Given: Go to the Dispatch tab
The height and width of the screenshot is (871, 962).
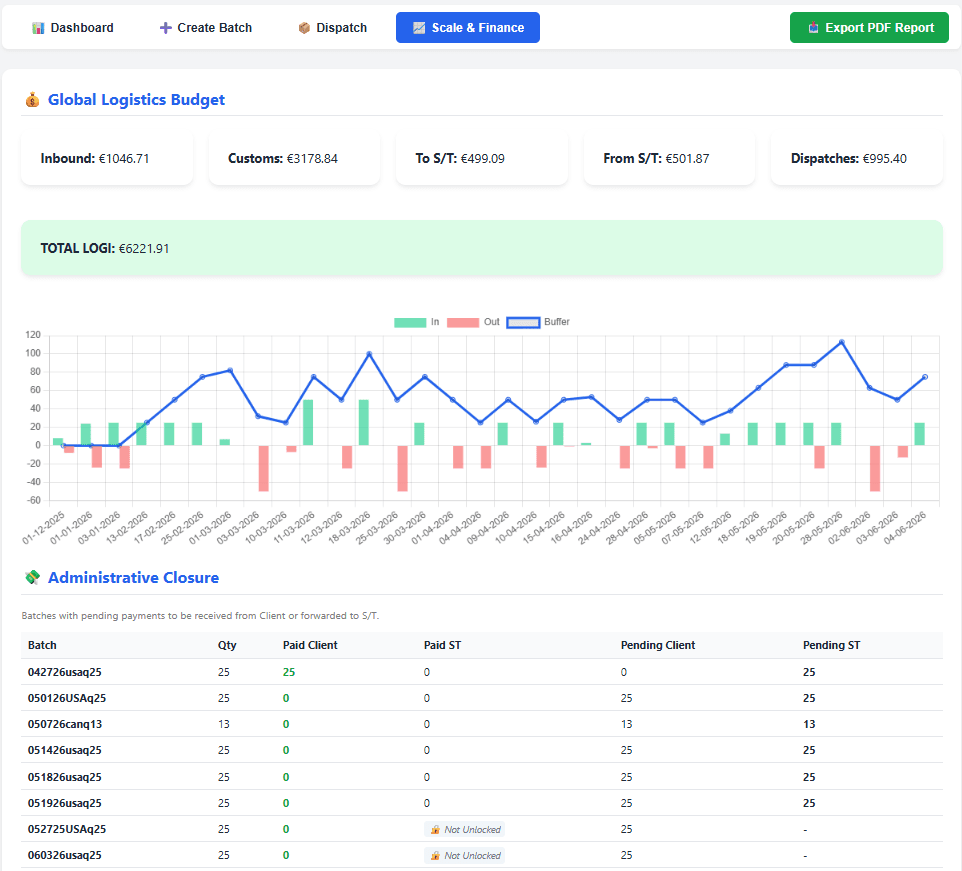Looking at the screenshot, I should (x=333, y=28).
